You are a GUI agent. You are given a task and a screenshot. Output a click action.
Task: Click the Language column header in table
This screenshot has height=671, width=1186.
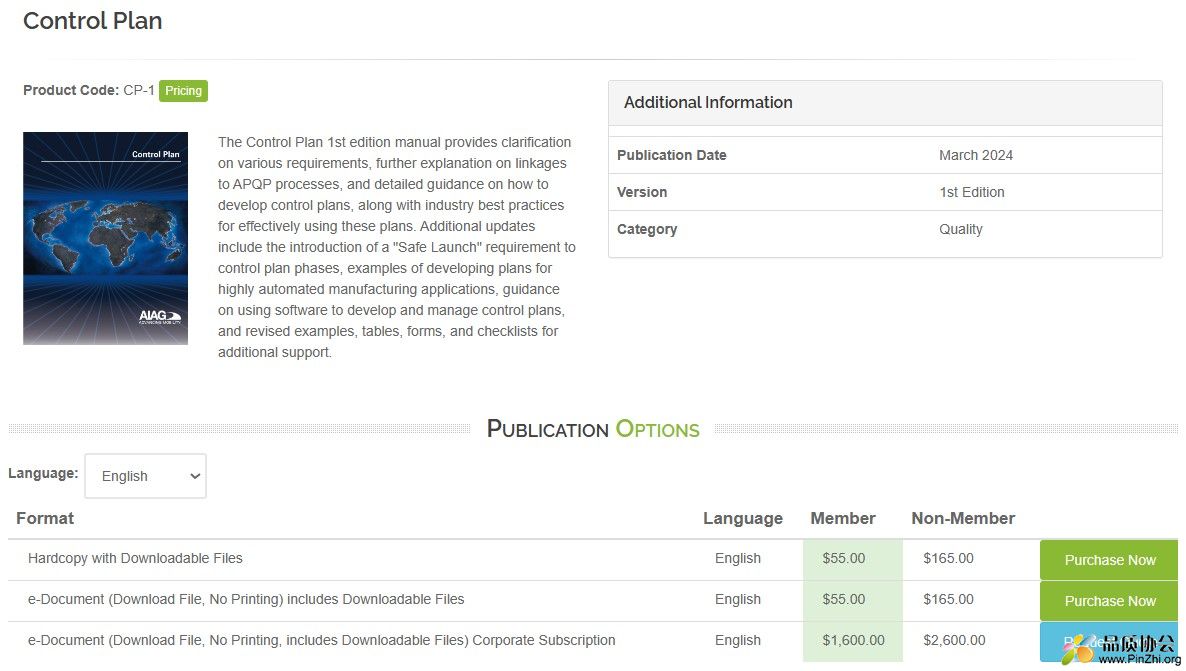[x=743, y=518]
